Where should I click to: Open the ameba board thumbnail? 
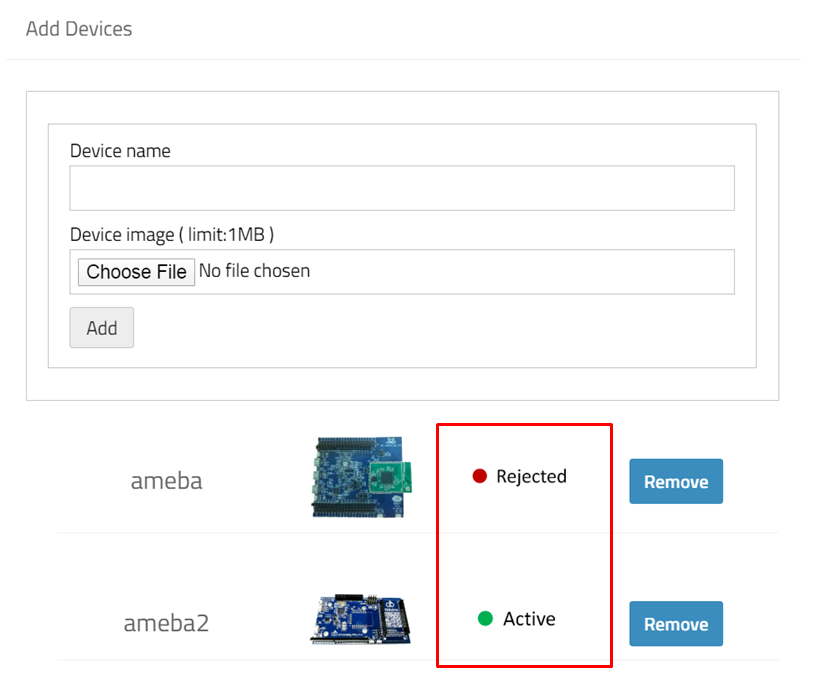(362, 477)
